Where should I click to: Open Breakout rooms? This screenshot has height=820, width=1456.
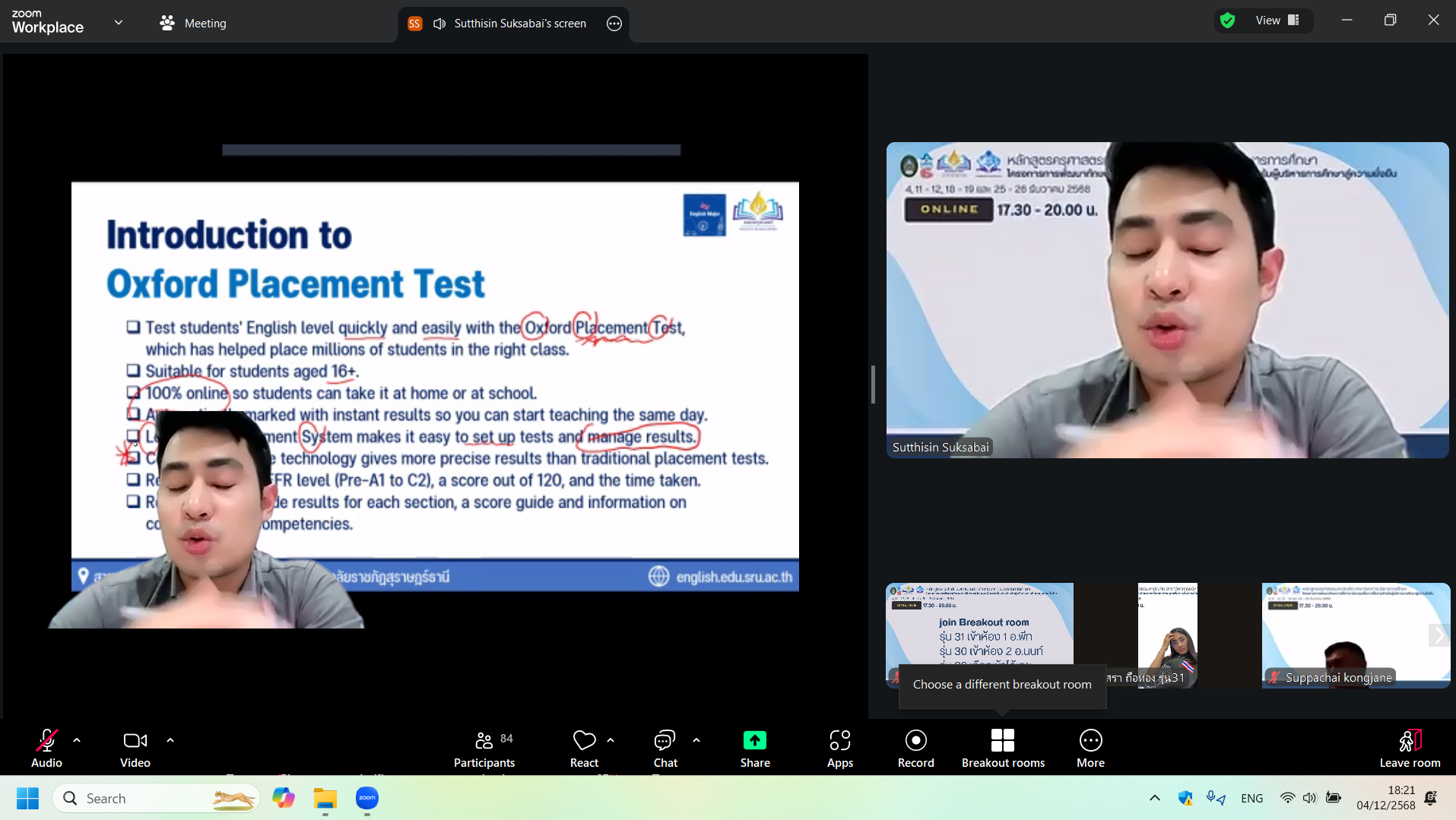pyautogui.click(x=1002, y=748)
